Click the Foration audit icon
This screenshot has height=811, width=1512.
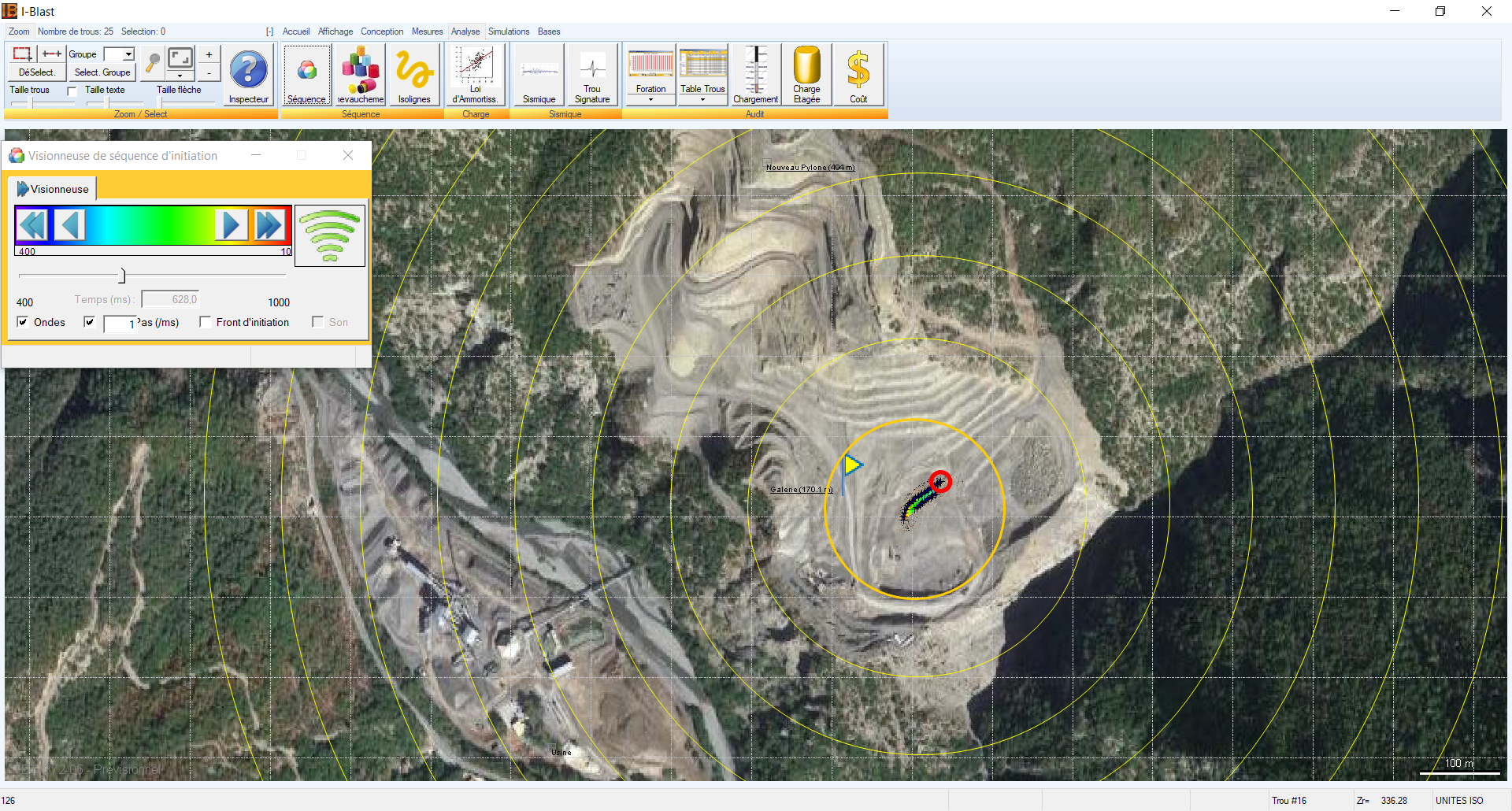pyautogui.click(x=650, y=69)
